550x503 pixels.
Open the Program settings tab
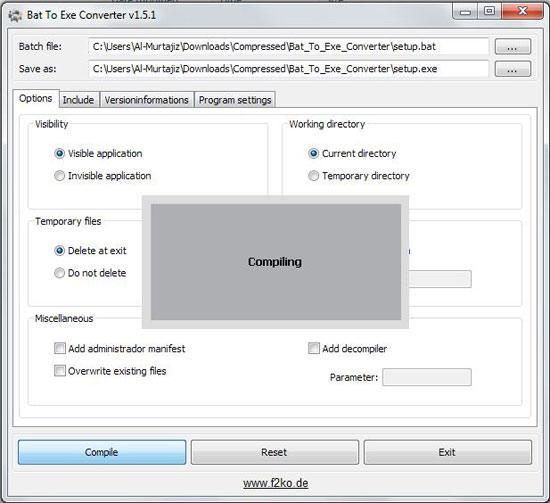[235, 100]
